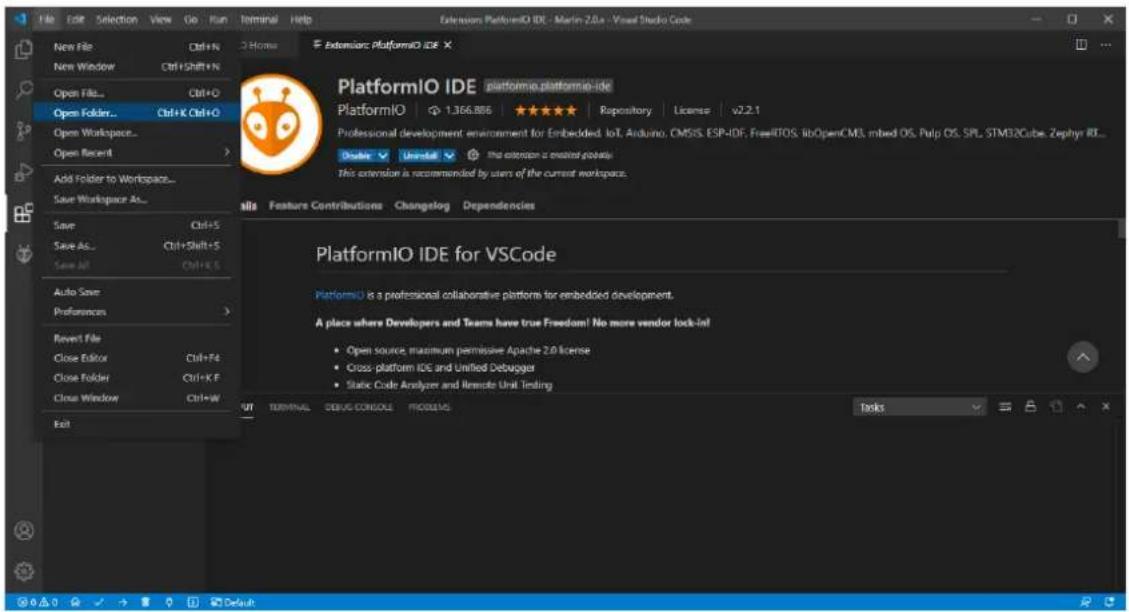Switch to Feature Contributions tab
The height and width of the screenshot is (612, 1129).
[x=325, y=205]
